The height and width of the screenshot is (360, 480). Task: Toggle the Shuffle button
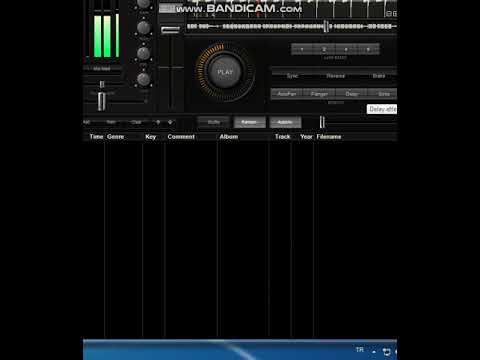(x=214, y=122)
